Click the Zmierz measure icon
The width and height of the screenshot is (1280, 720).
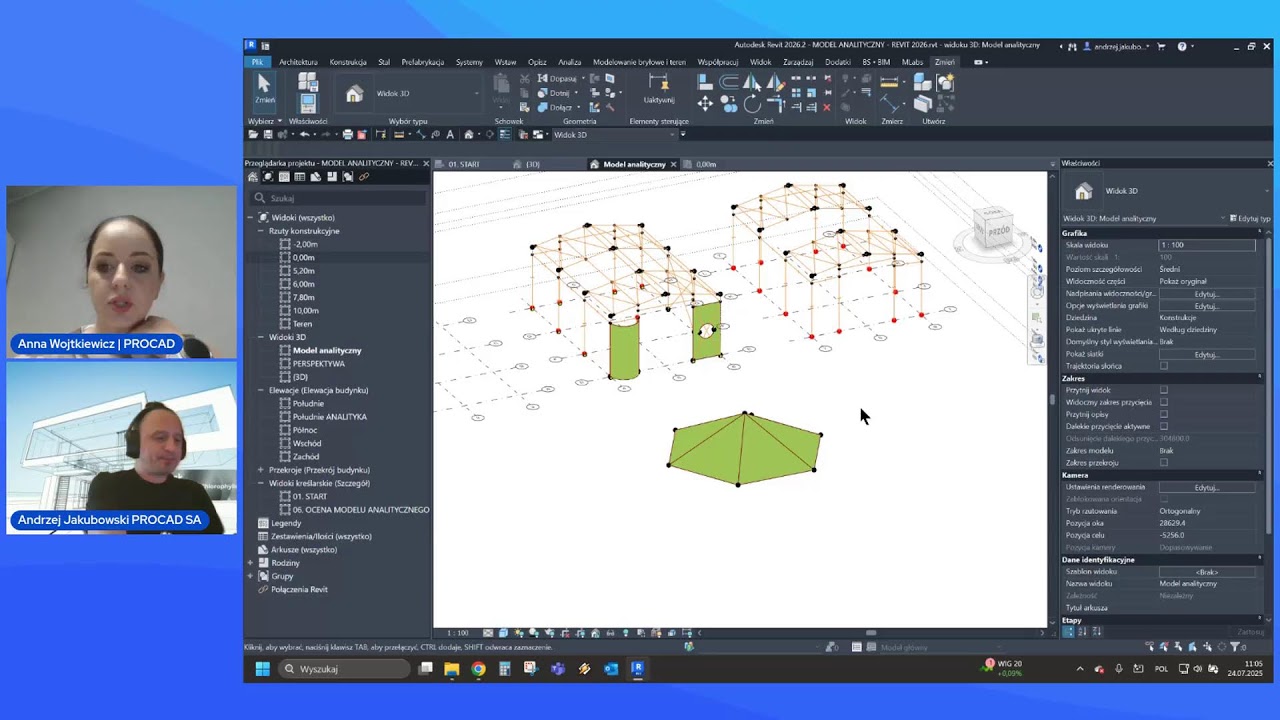click(889, 82)
